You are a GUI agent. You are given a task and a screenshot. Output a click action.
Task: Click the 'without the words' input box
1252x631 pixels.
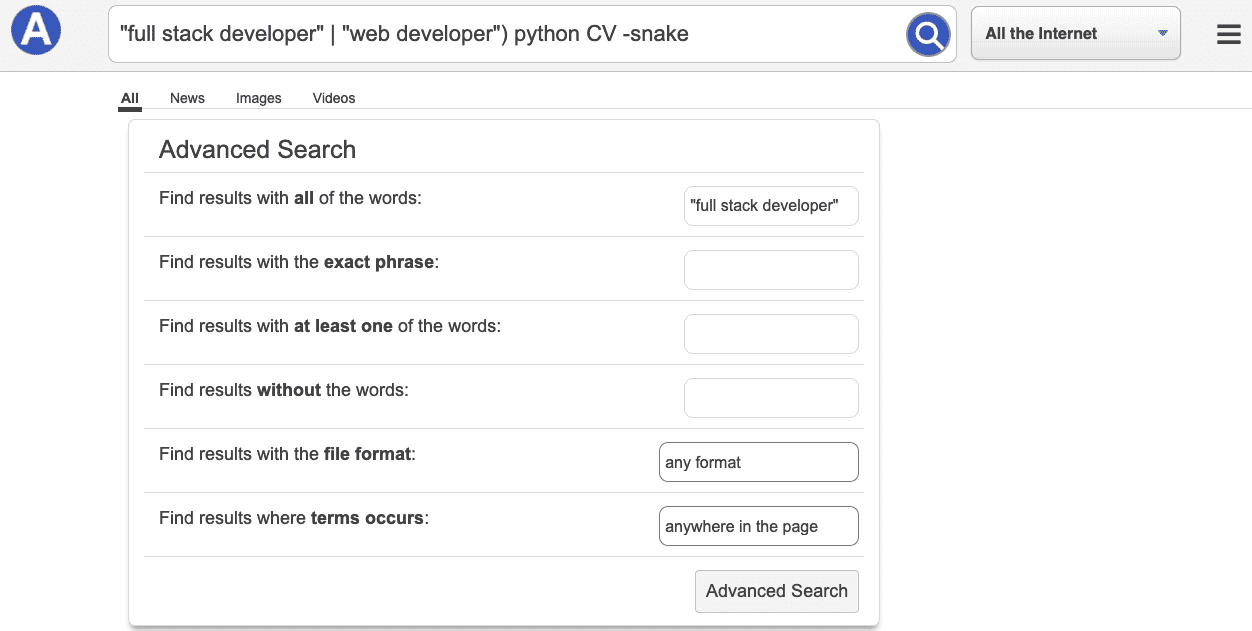click(x=770, y=398)
